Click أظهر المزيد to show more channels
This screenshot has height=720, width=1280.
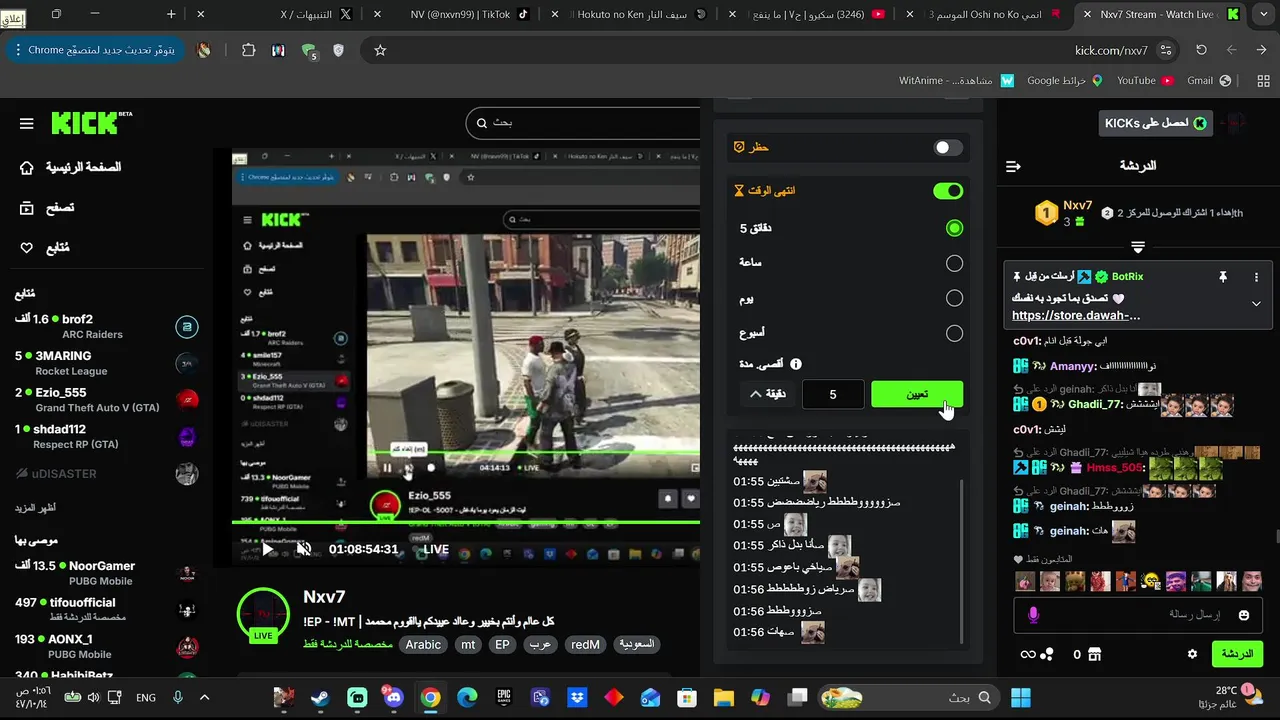36,508
